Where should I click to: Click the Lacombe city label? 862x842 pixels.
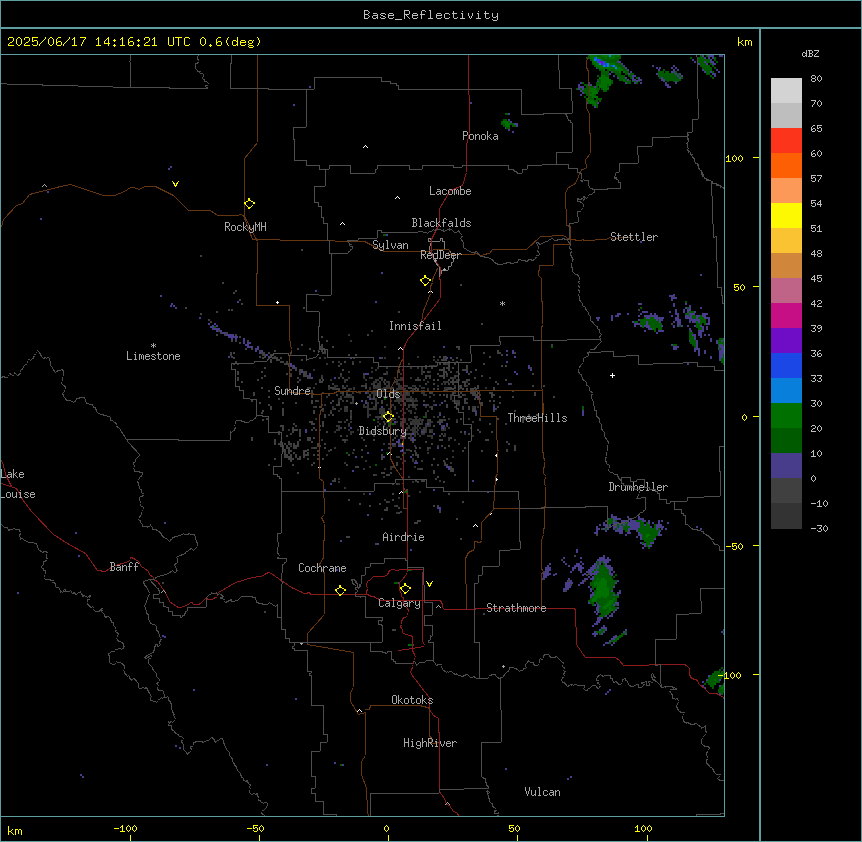[x=450, y=191]
